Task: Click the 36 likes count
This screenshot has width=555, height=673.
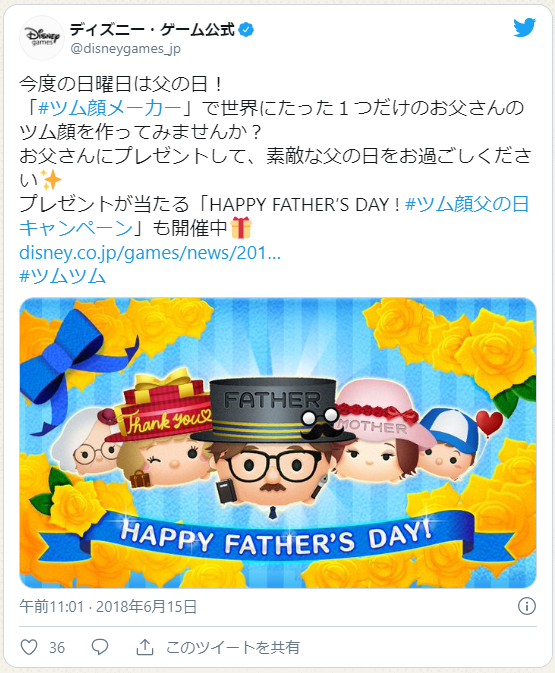Action: coord(57,647)
